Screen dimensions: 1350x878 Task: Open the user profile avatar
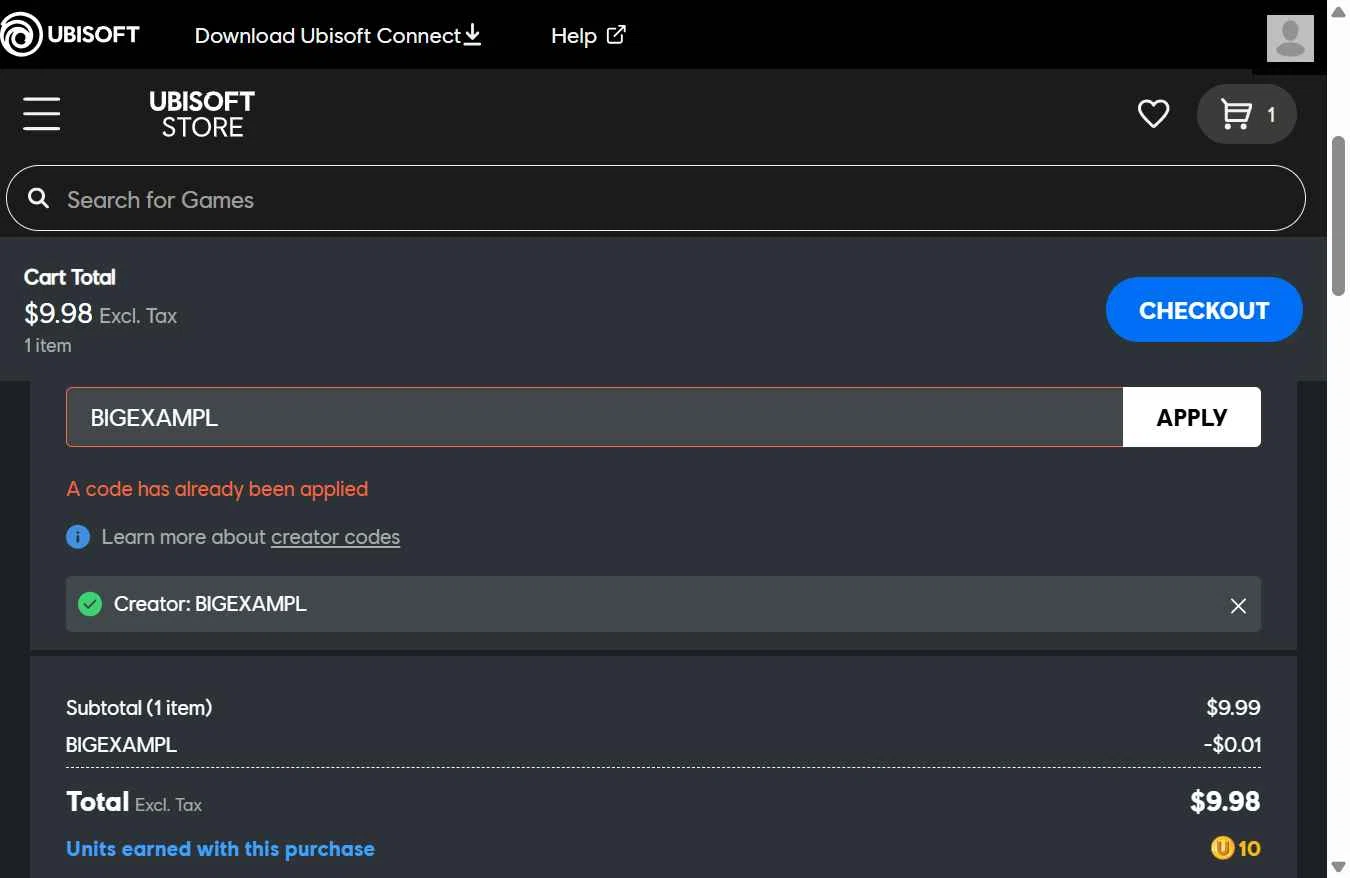(1290, 38)
